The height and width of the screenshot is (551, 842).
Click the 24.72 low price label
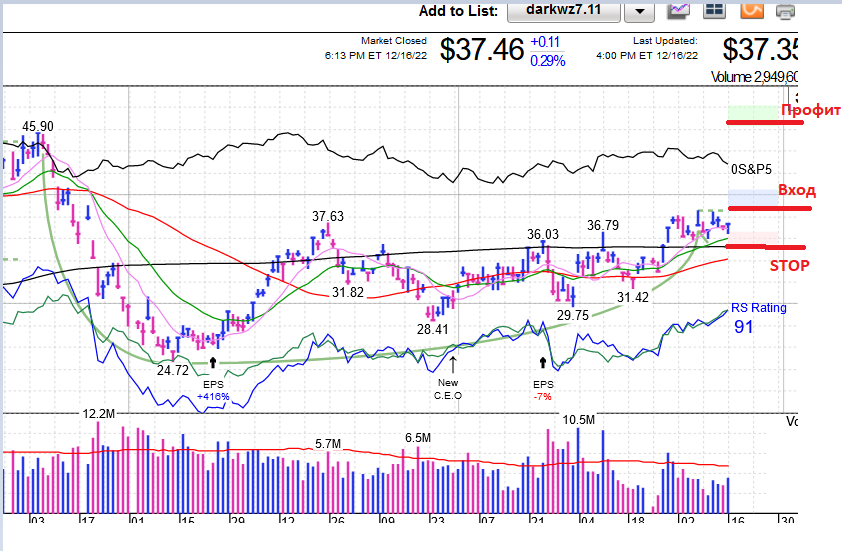[x=172, y=370]
